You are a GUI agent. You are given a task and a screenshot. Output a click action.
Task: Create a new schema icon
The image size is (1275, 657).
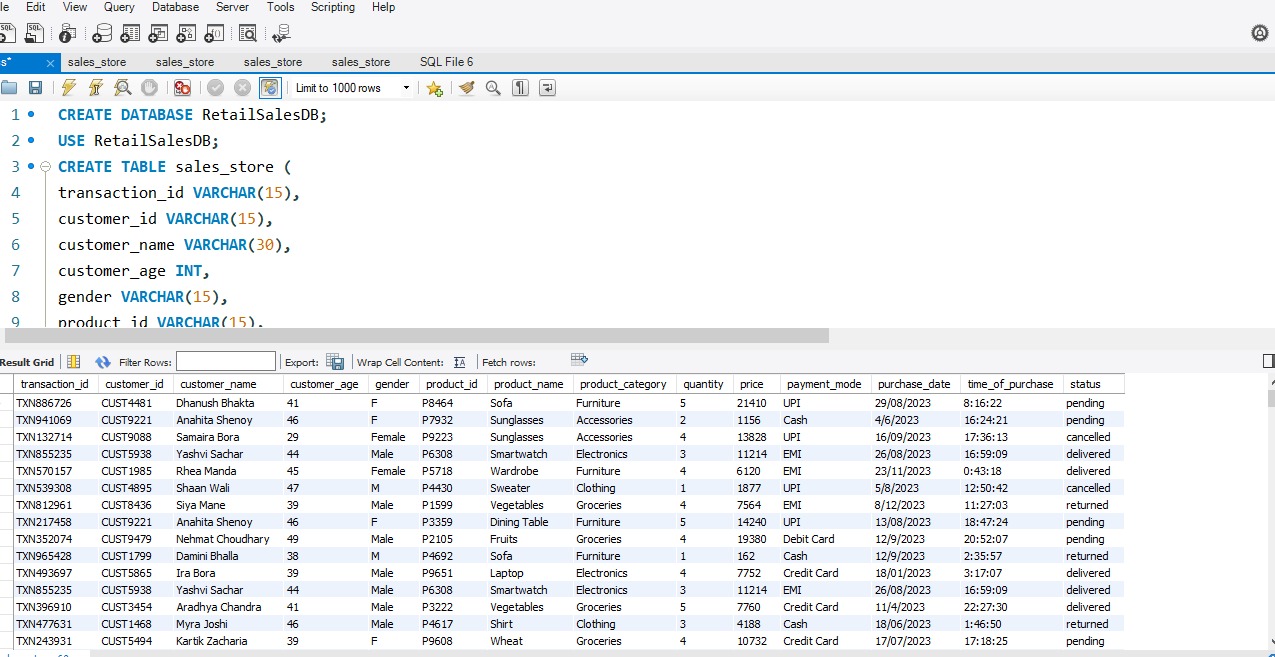click(102, 34)
